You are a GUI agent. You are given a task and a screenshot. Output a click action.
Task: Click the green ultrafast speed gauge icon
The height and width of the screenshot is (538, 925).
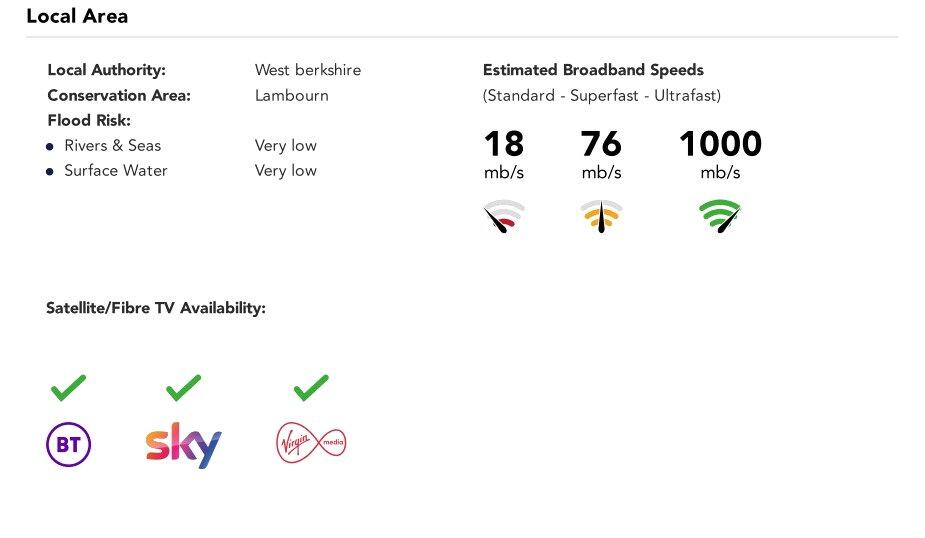(720, 216)
